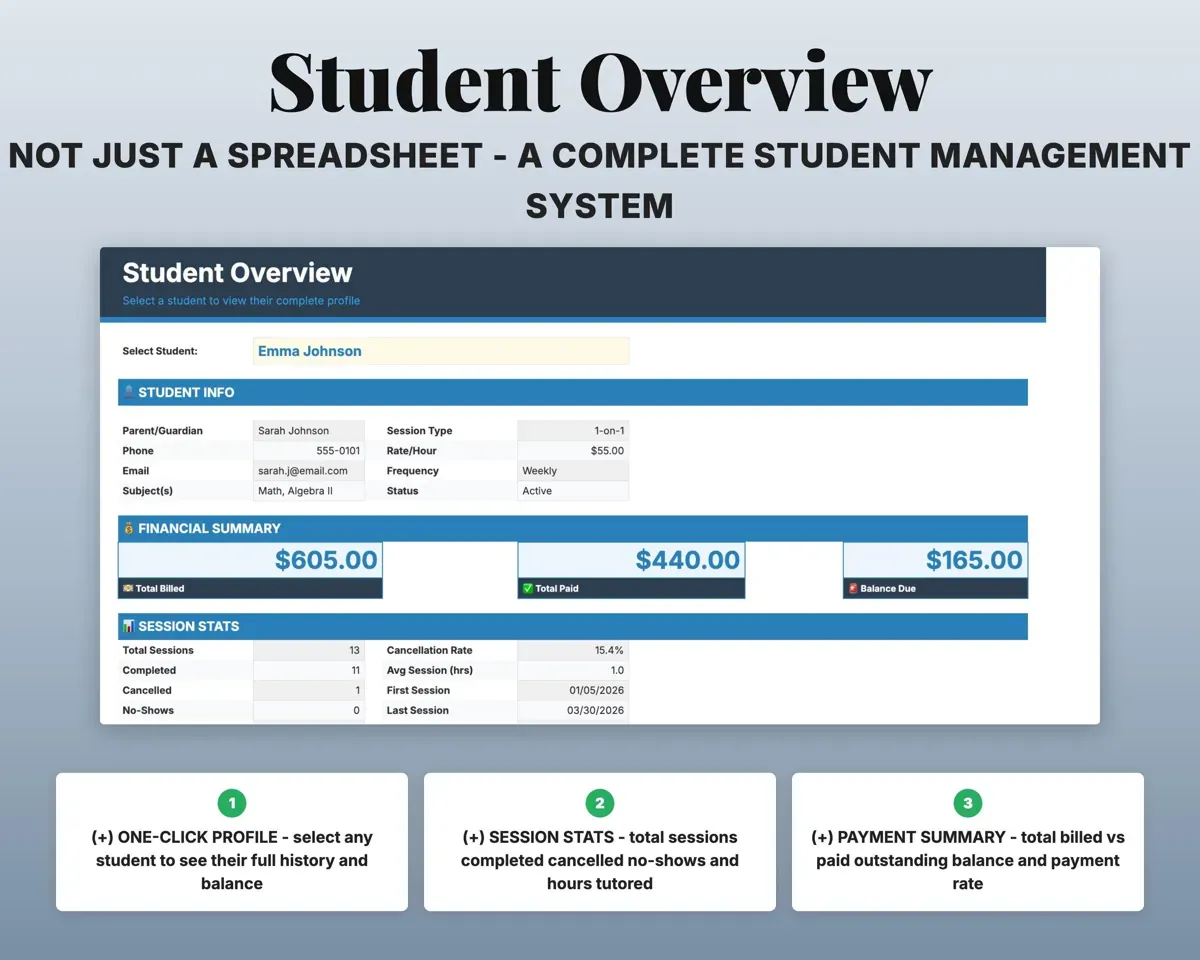This screenshot has width=1200, height=960.
Task: Click the ONE-CLICK PROFILE feature card
Action: pos(232,842)
